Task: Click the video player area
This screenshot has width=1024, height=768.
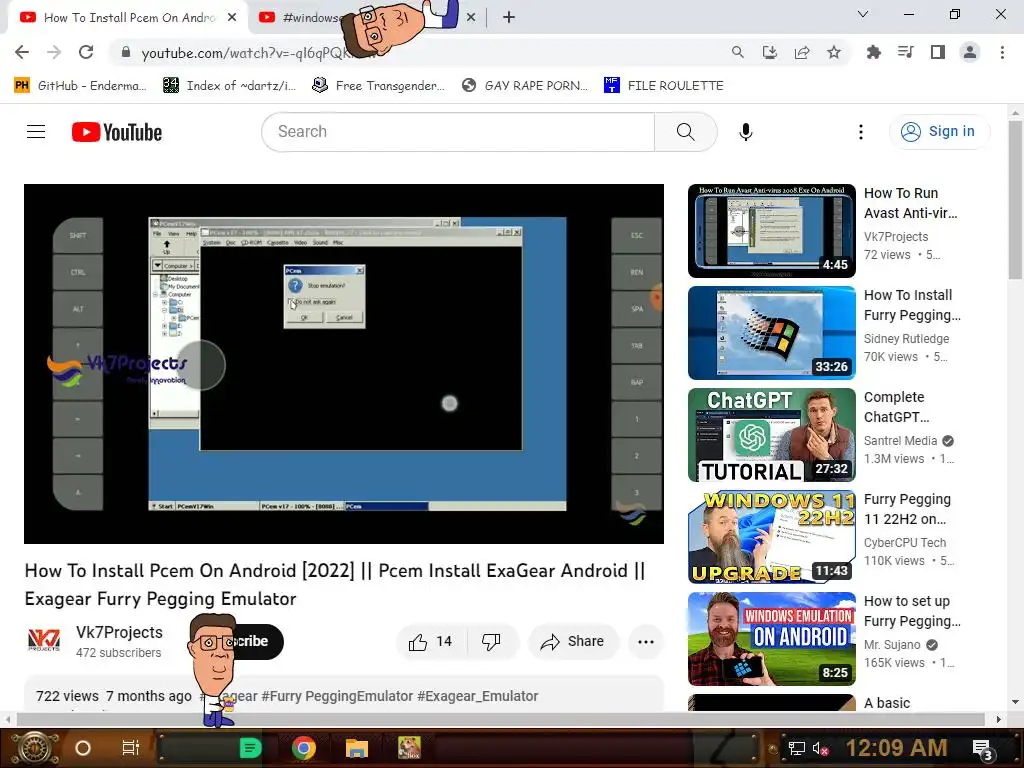Action: point(344,364)
